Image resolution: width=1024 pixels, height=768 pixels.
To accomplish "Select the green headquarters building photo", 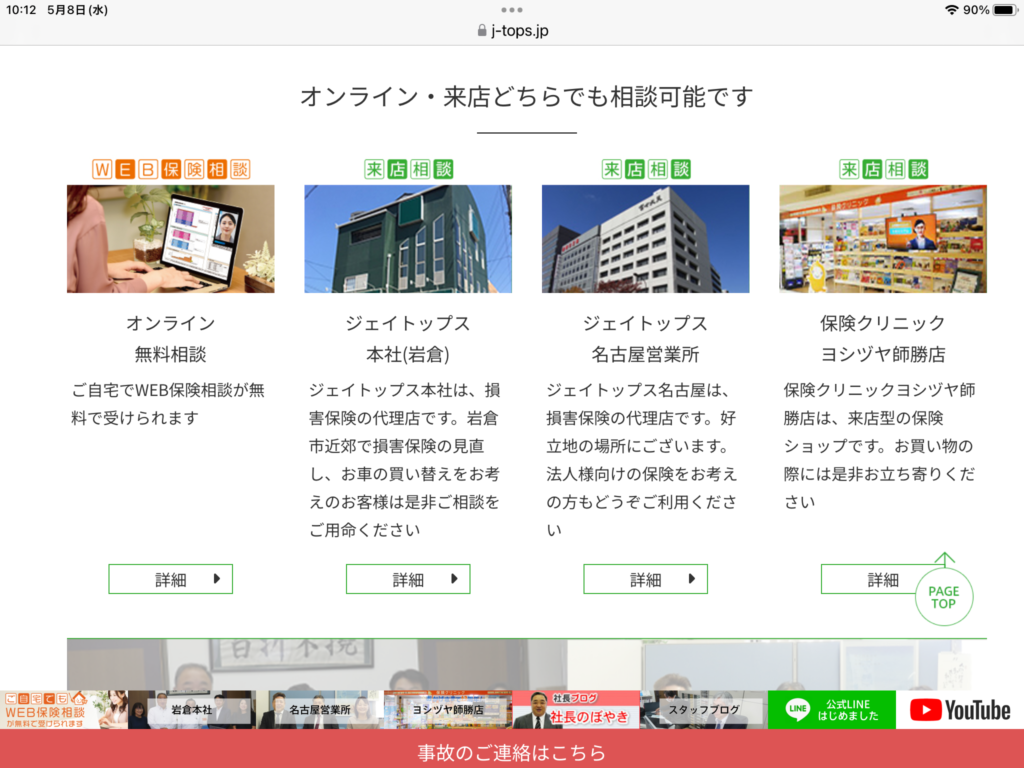I will click(408, 239).
